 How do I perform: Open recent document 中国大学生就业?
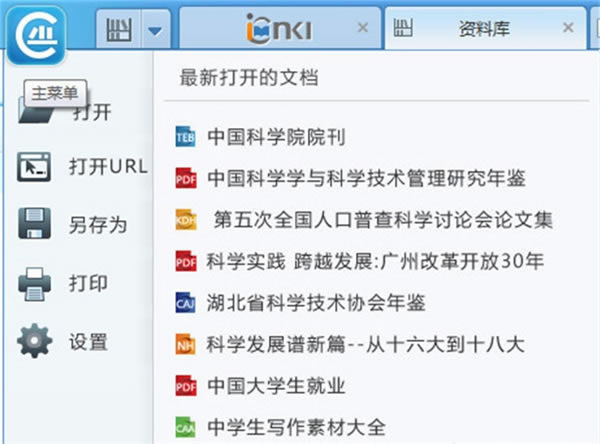[x=276, y=386]
